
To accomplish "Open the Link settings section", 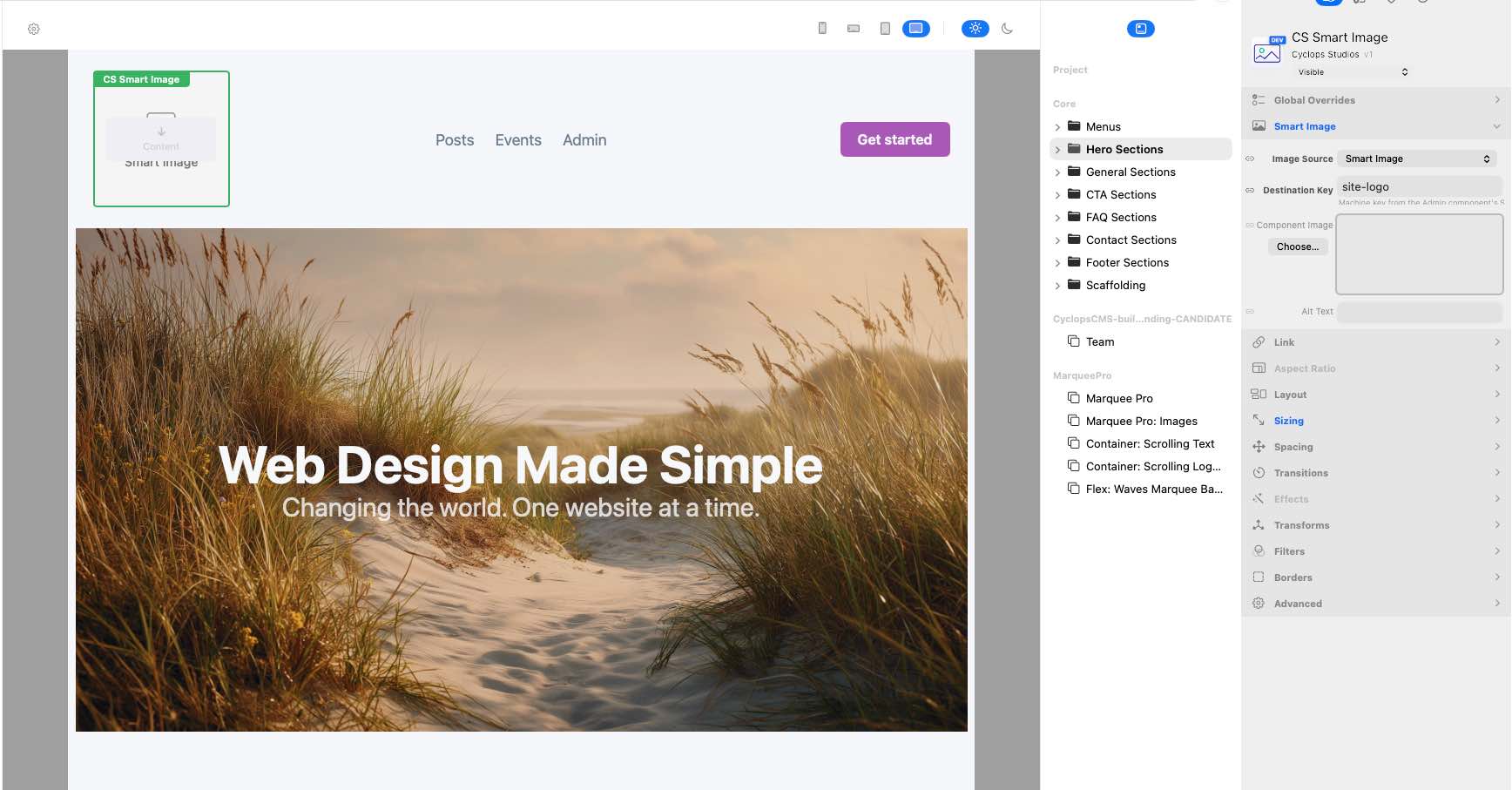I will point(1376,342).
